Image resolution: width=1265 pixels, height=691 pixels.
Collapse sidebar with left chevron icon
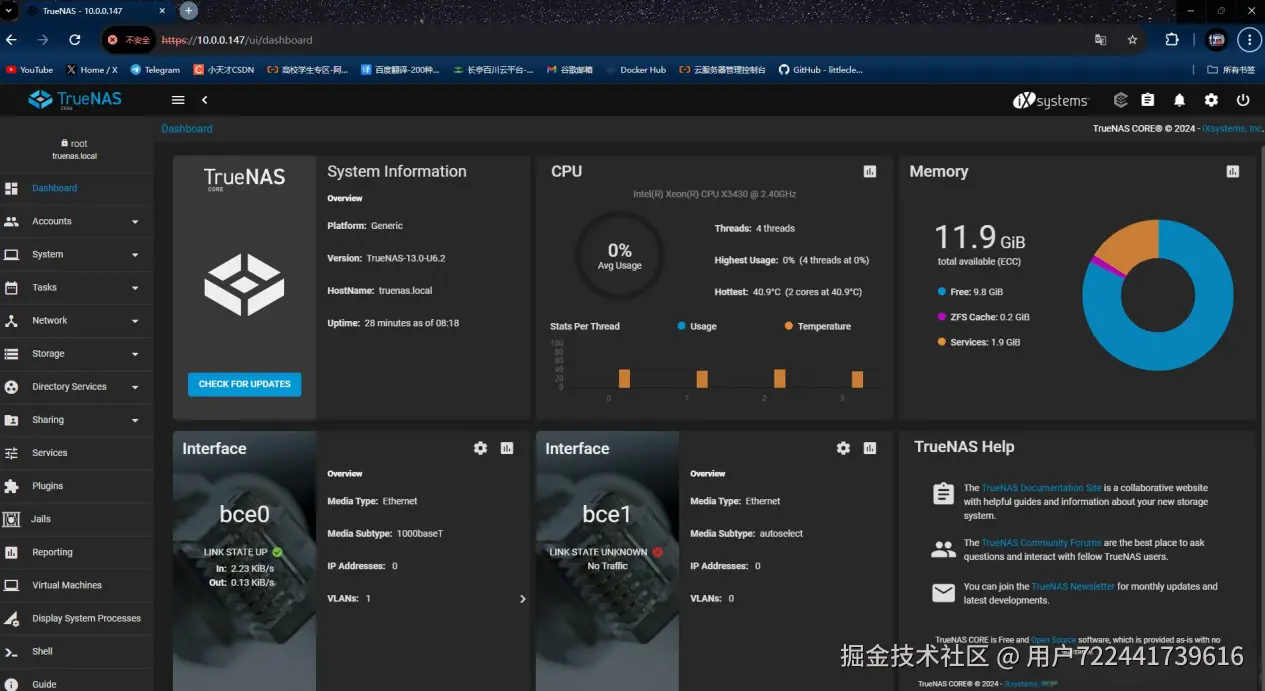(204, 100)
